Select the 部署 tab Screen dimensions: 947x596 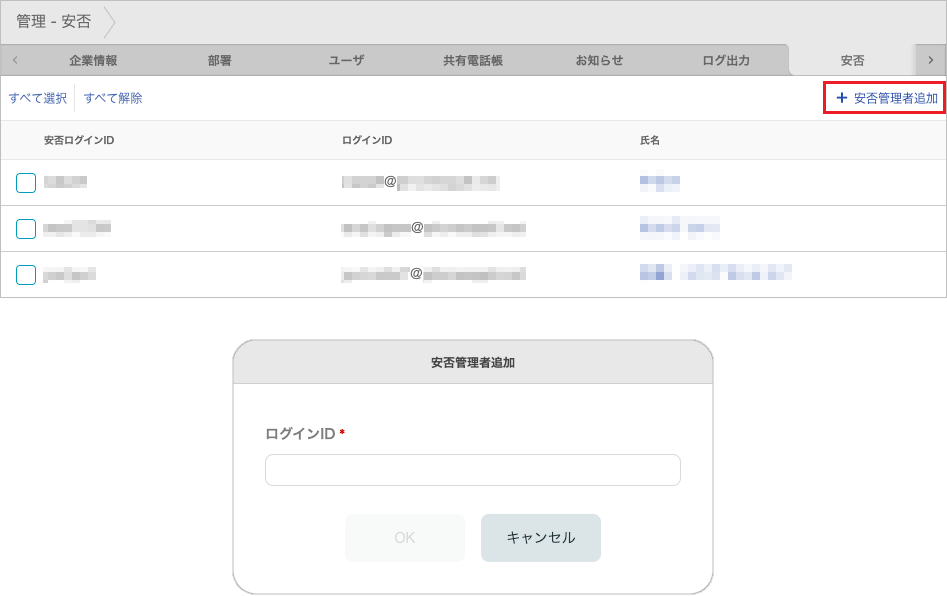click(x=219, y=60)
